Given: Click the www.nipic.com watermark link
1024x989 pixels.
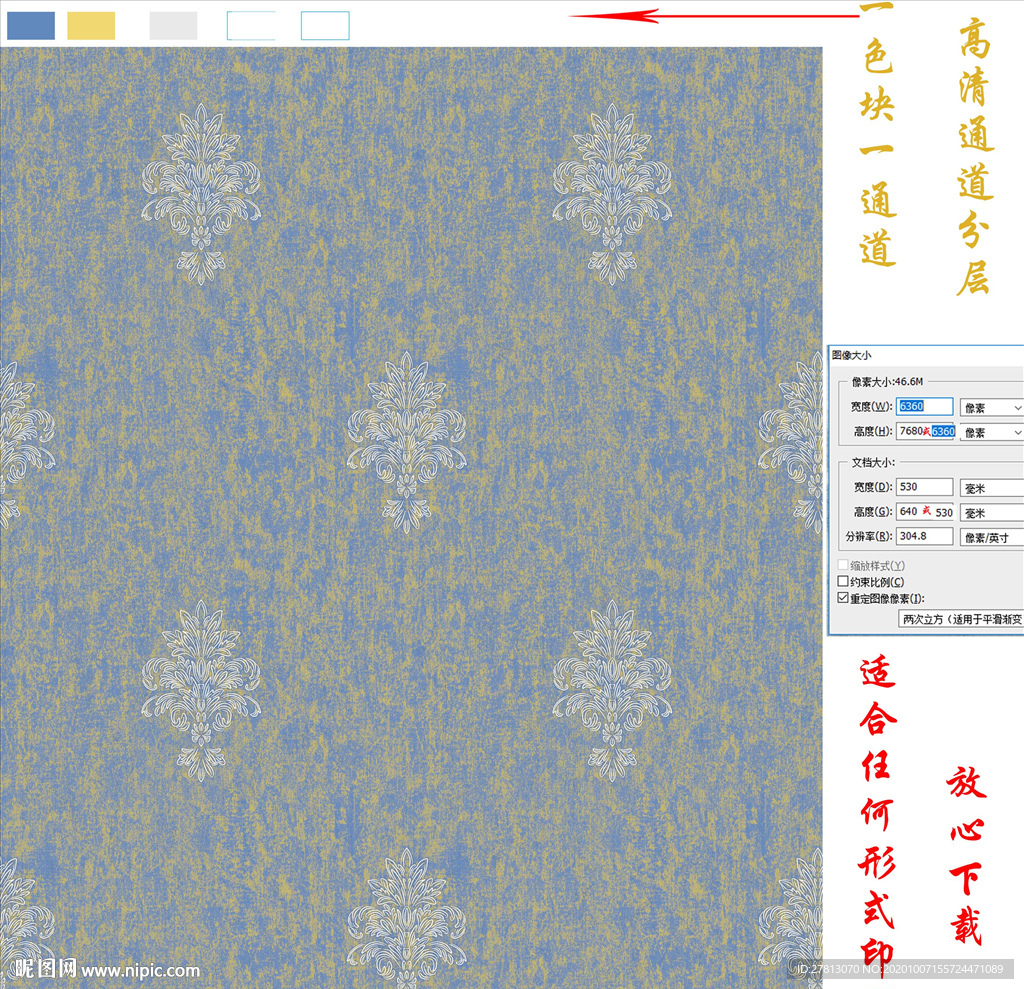Looking at the screenshot, I should [x=140, y=971].
